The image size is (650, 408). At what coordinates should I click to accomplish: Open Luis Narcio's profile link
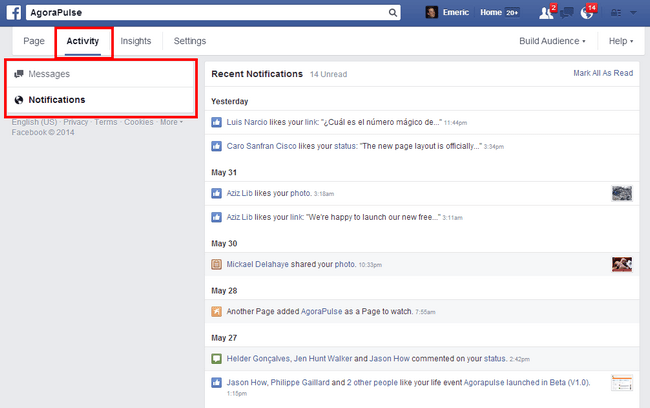248,123
